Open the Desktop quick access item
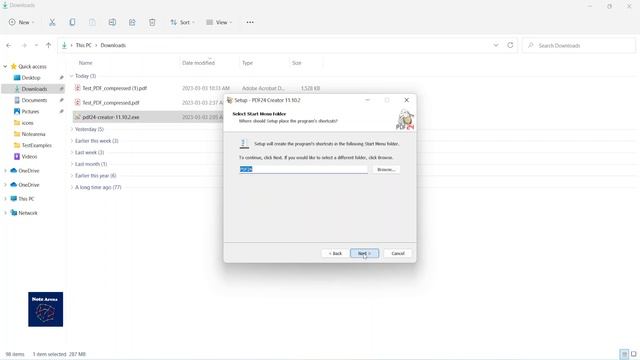 click(31, 78)
